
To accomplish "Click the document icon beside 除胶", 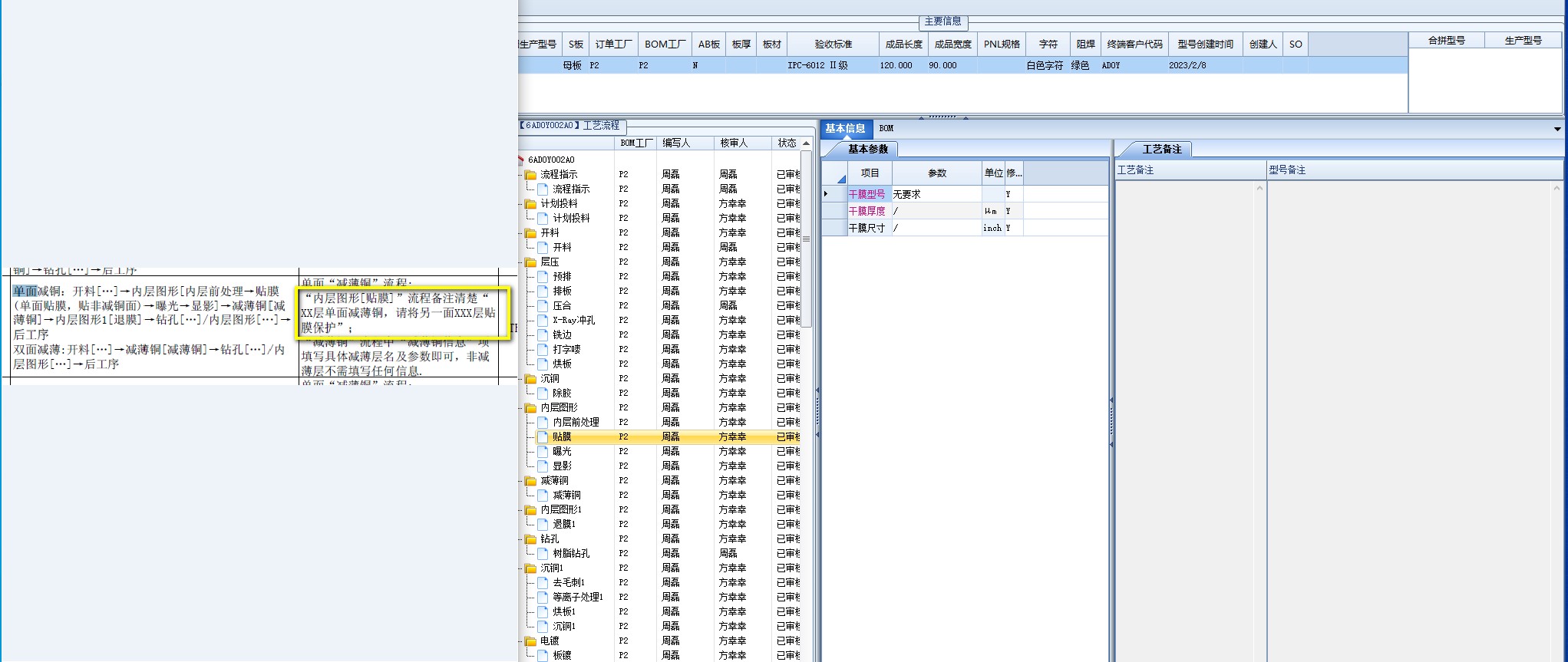I will pyautogui.click(x=543, y=394).
